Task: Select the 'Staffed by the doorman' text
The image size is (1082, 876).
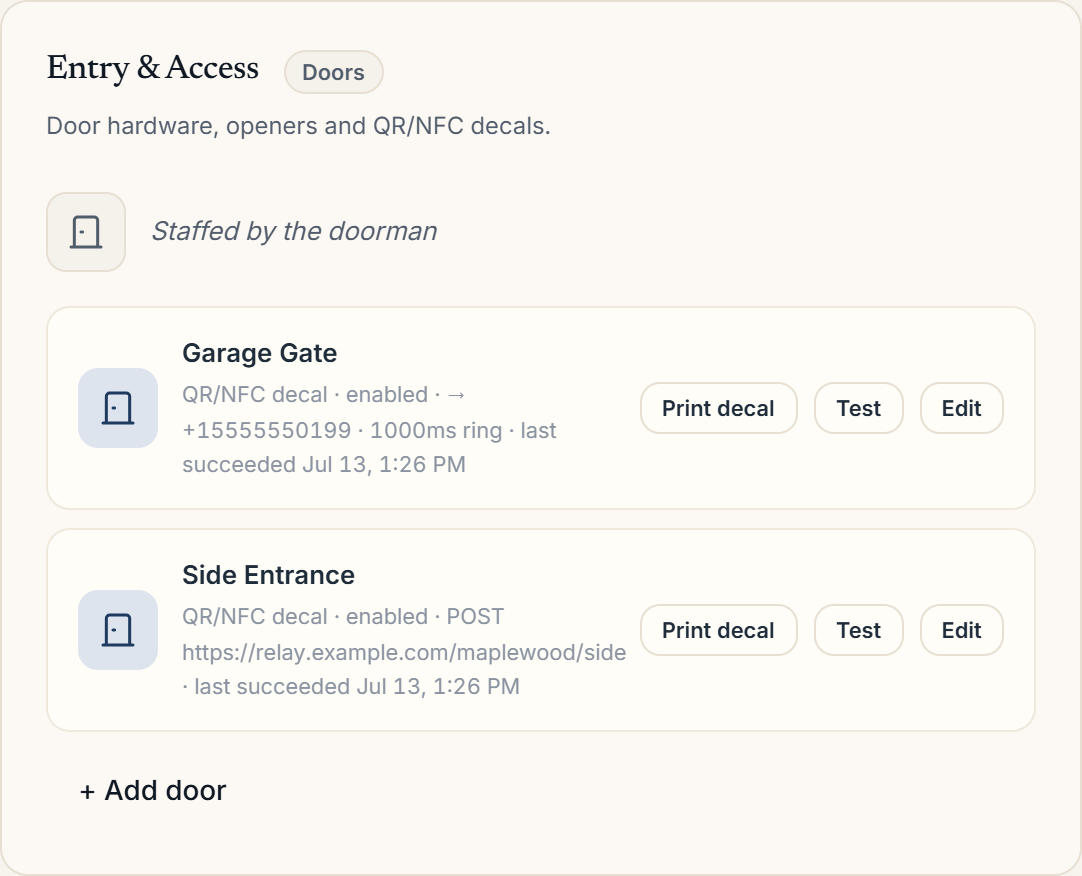Action: (x=295, y=231)
